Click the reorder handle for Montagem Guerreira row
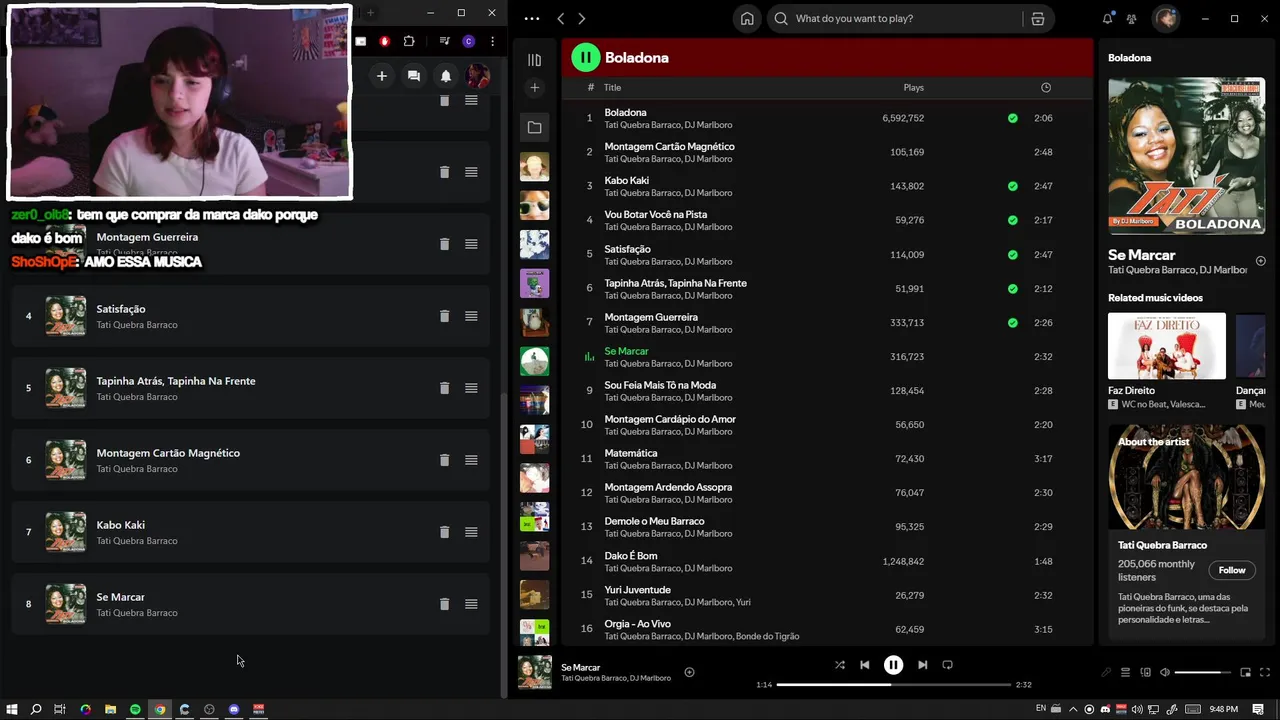 (x=471, y=244)
